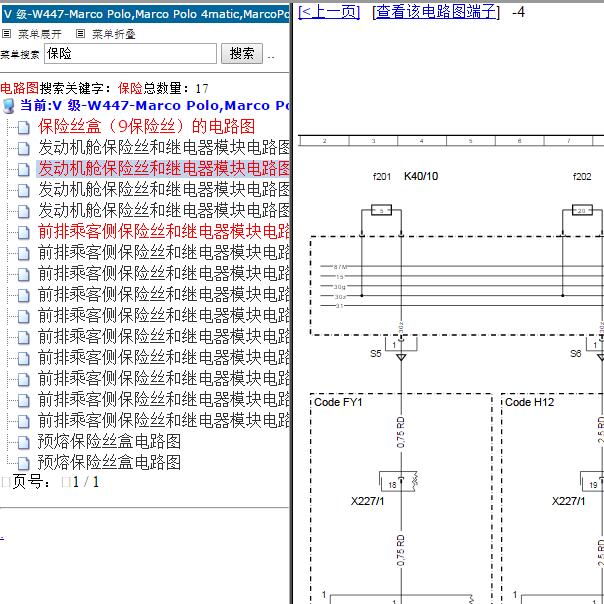Screen dimensions: 604x604
Task: Click connector pin 18 symbol
Action: [398, 482]
